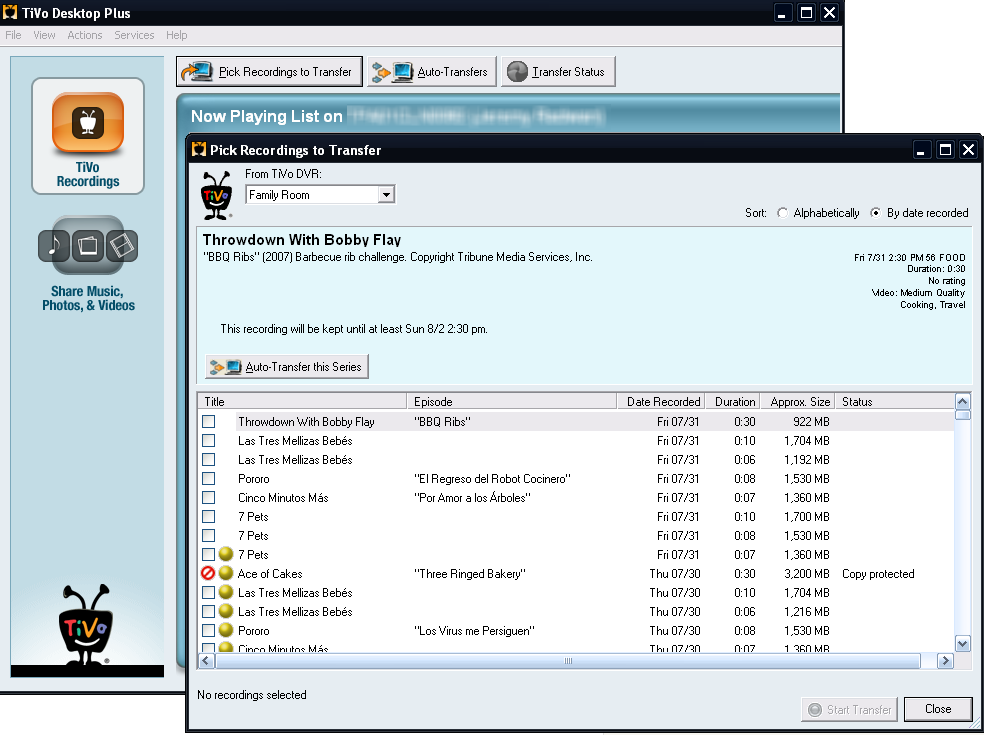Click the Pick Recordings to Transfer dialog title icon
The height and width of the screenshot is (735, 987).
point(199,150)
